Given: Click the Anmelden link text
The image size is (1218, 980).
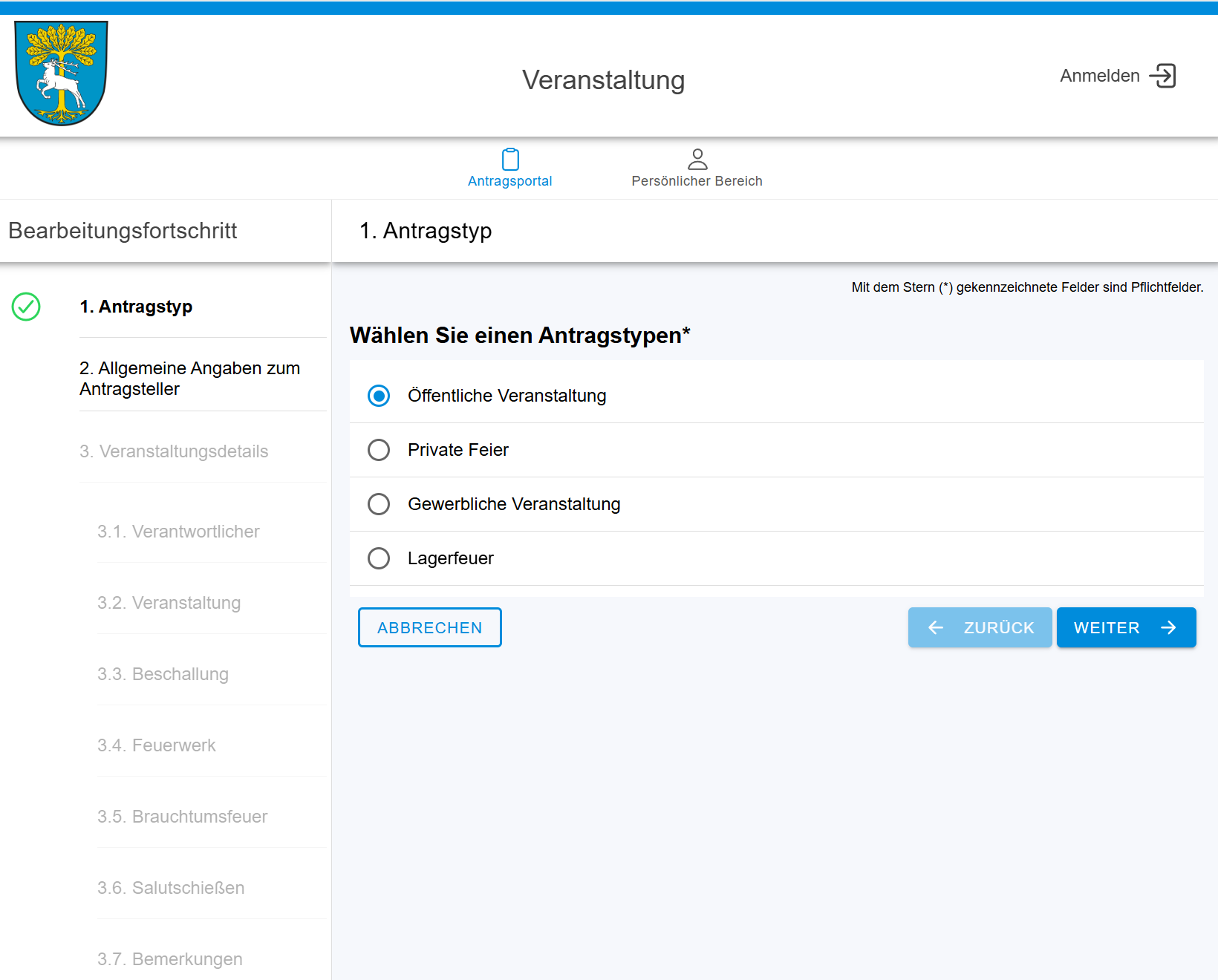Looking at the screenshot, I should [x=1099, y=76].
